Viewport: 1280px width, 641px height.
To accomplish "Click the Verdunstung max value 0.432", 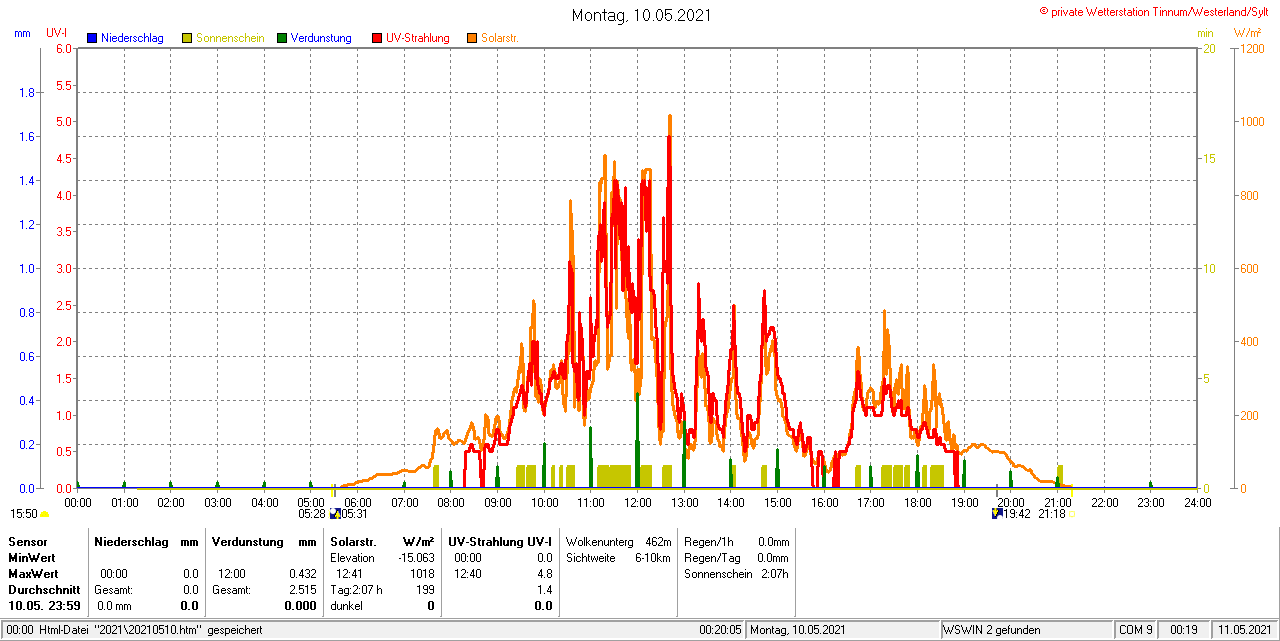I will click(x=302, y=573).
